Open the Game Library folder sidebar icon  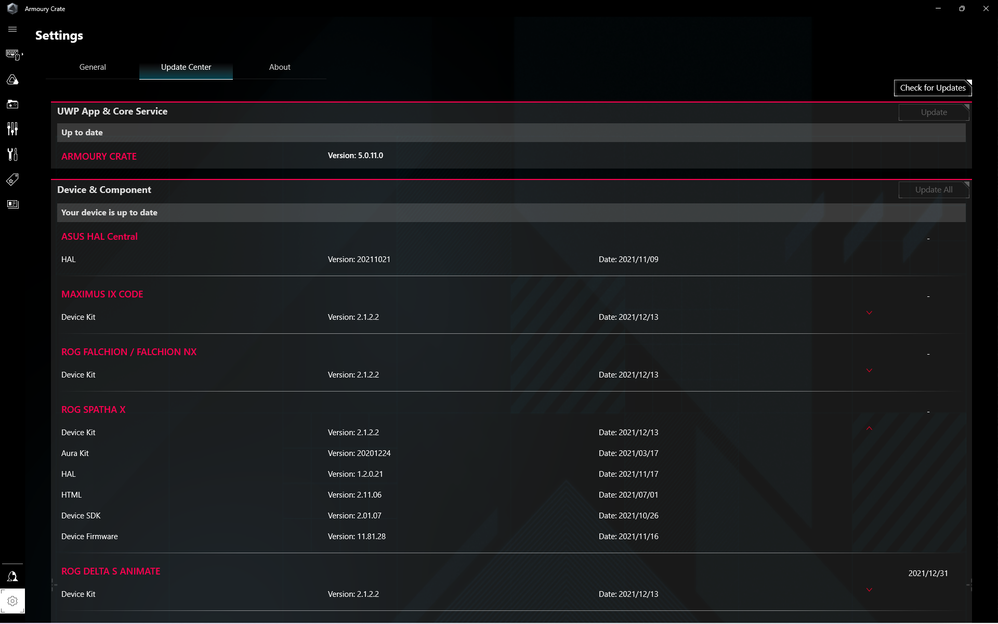[x=12, y=104]
